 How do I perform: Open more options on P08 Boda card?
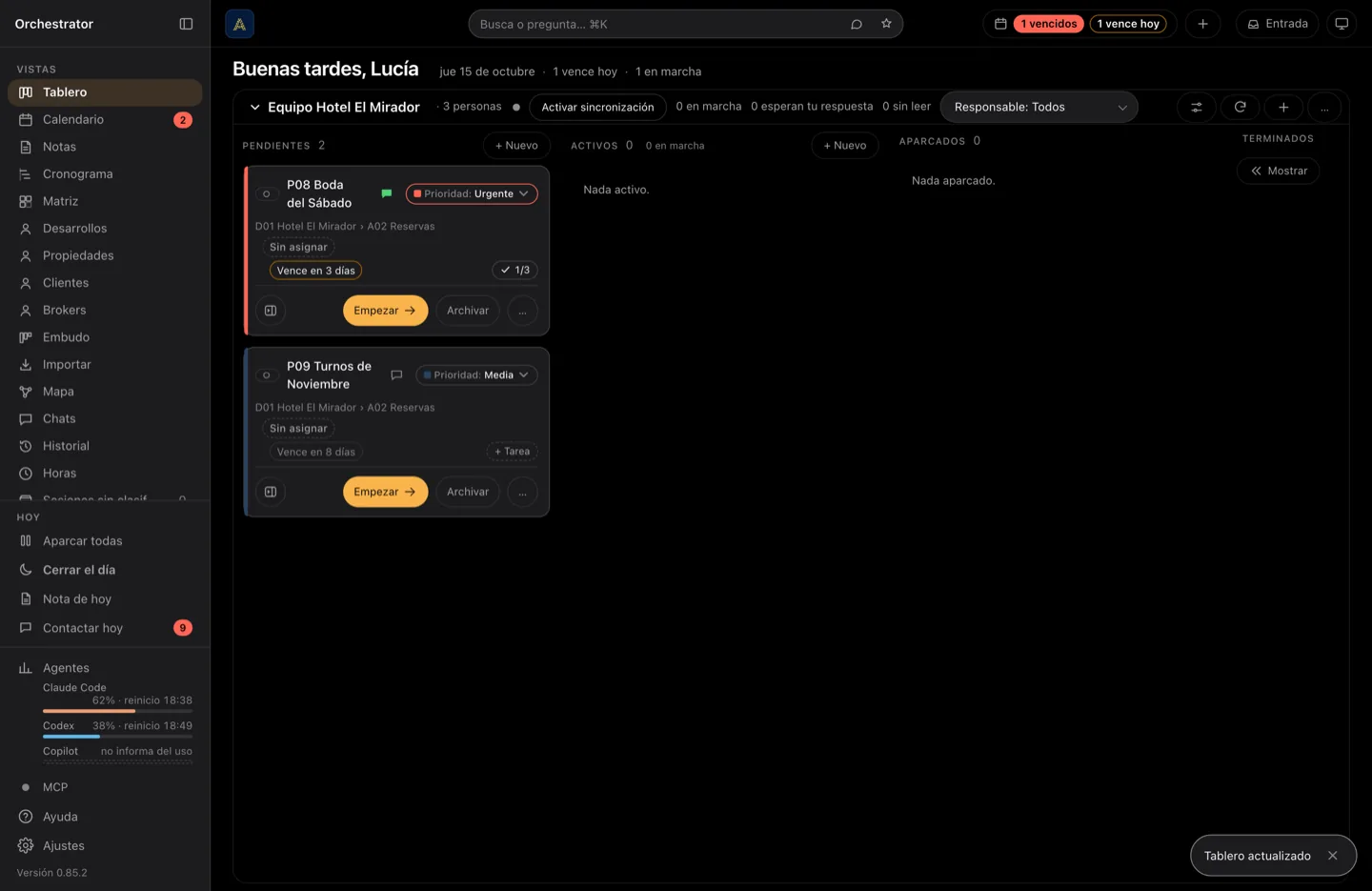point(522,311)
